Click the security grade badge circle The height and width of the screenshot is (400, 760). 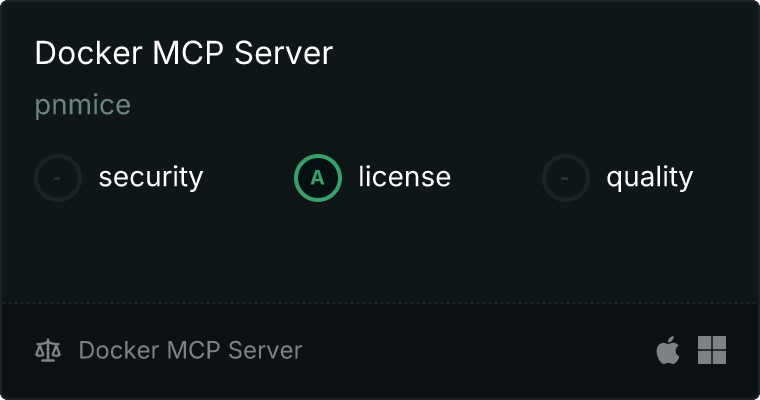[x=58, y=178]
